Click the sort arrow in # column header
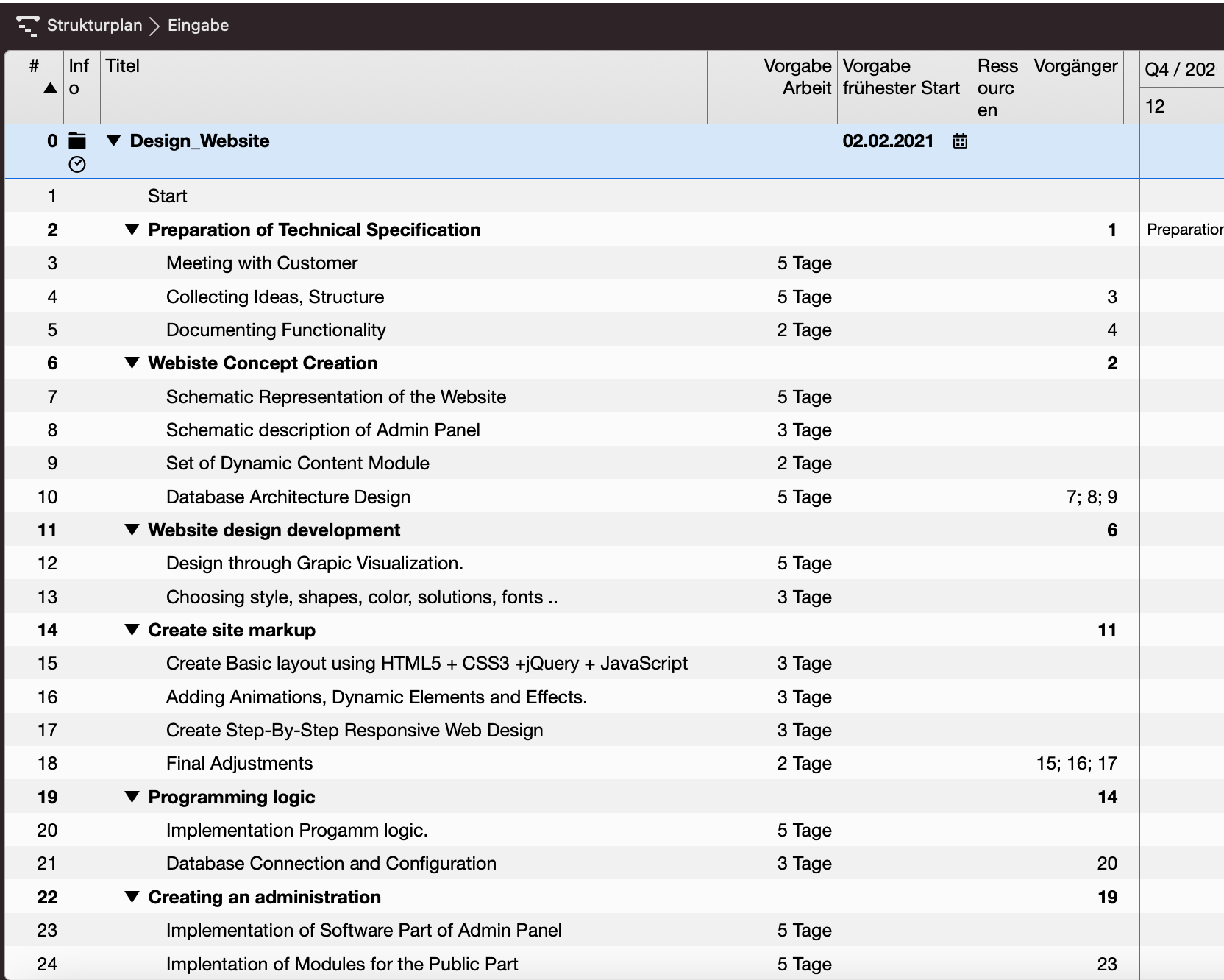1224x980 pixels. (x=50, y=88)
